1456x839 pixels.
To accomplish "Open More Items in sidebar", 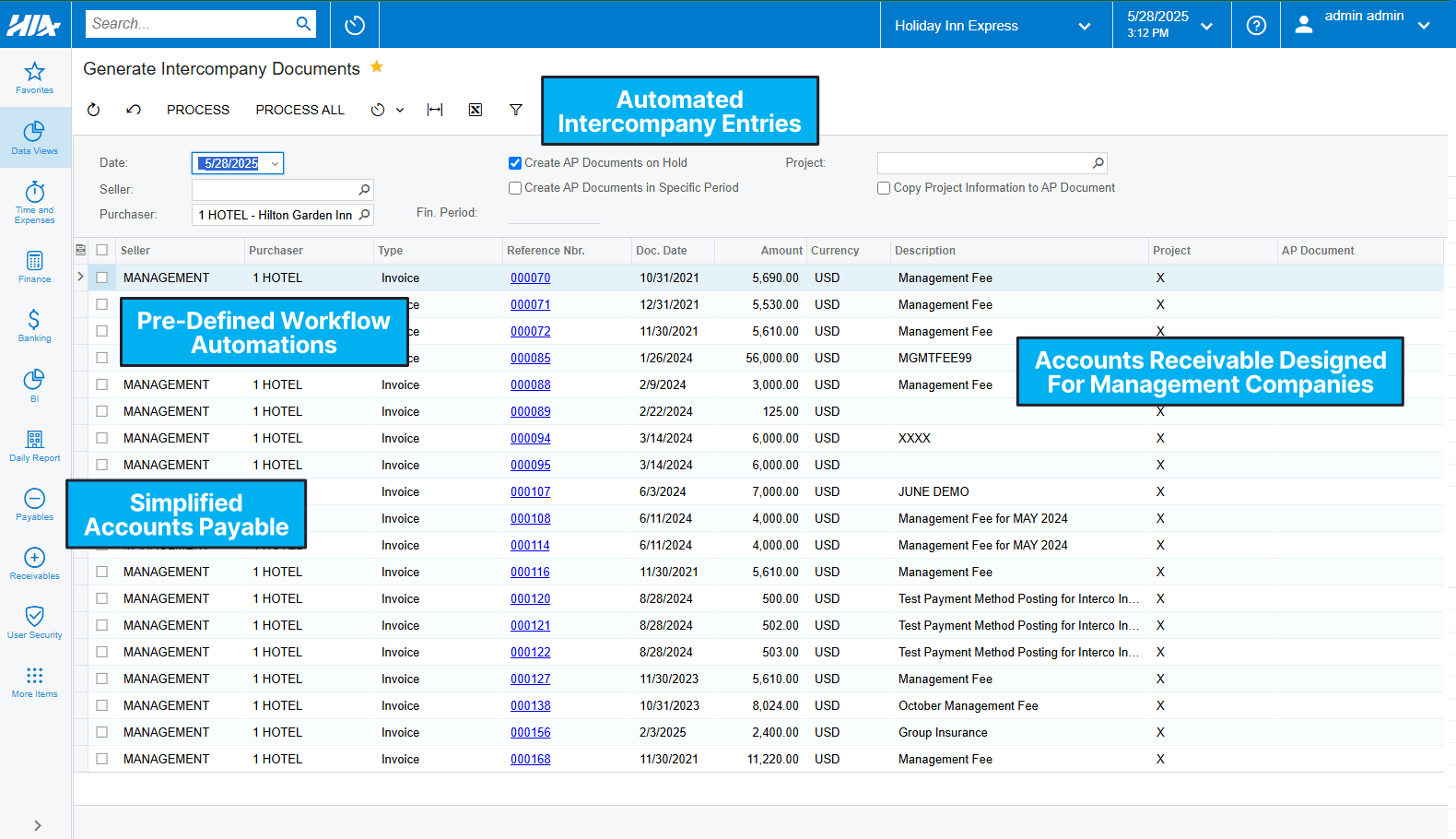I will [34, 681].
